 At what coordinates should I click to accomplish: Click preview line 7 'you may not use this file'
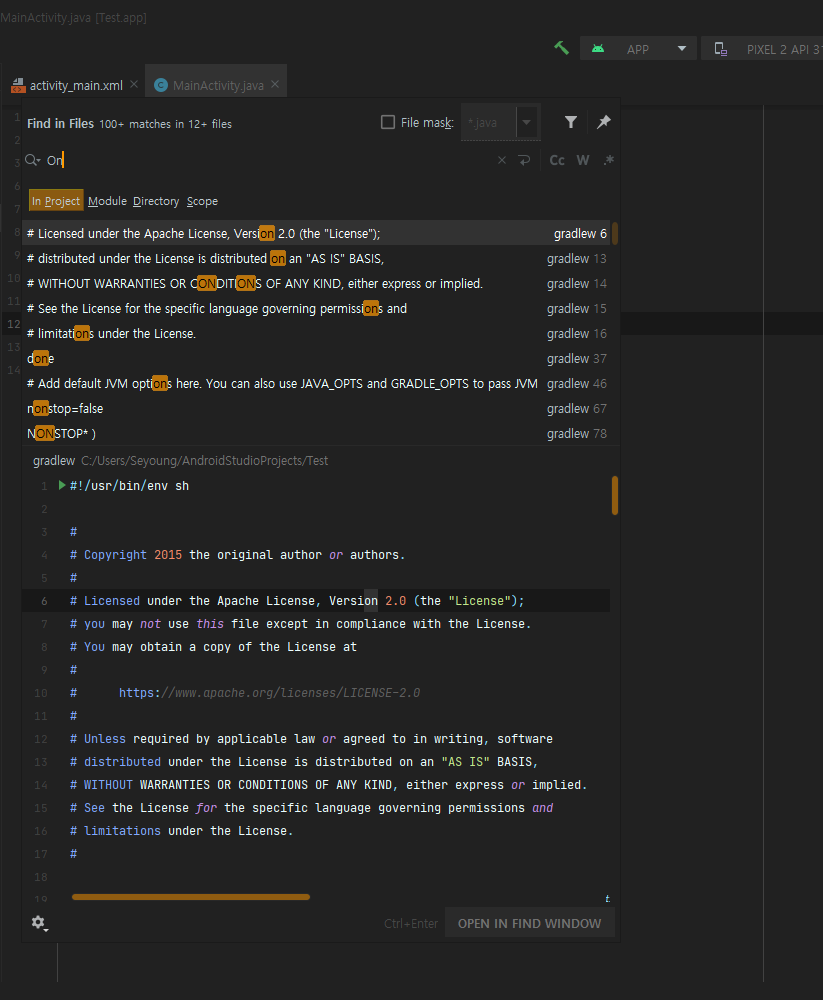pyautogui.click(x=300, y=624)
